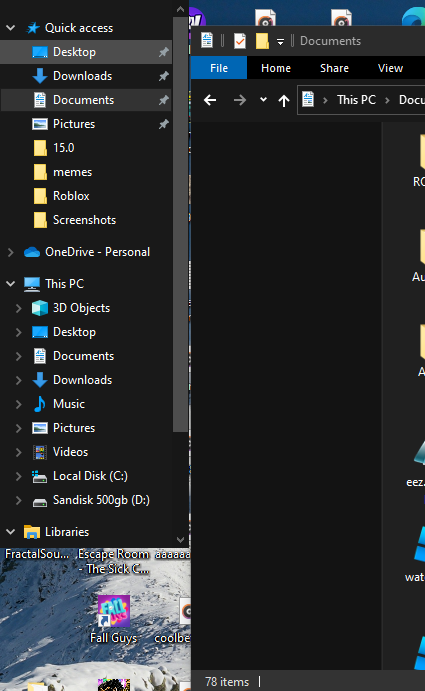This screenshot has width=425, height=691.
Task: Open the Customize Quick Access Toolbar dropdown
Action: tap(280, 41)
